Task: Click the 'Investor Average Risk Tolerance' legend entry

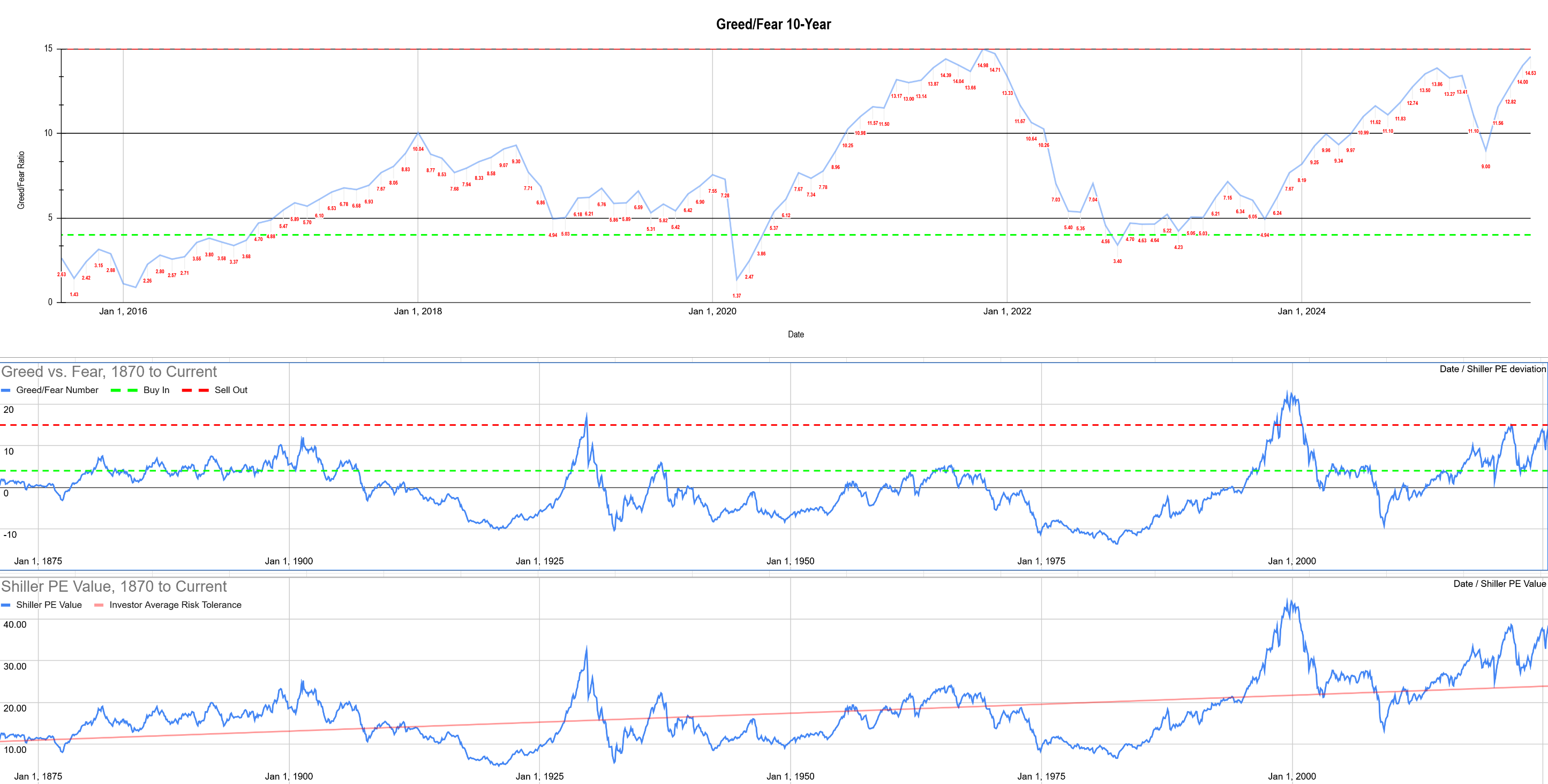Action: pyautogui.click(x=176, y=605)
